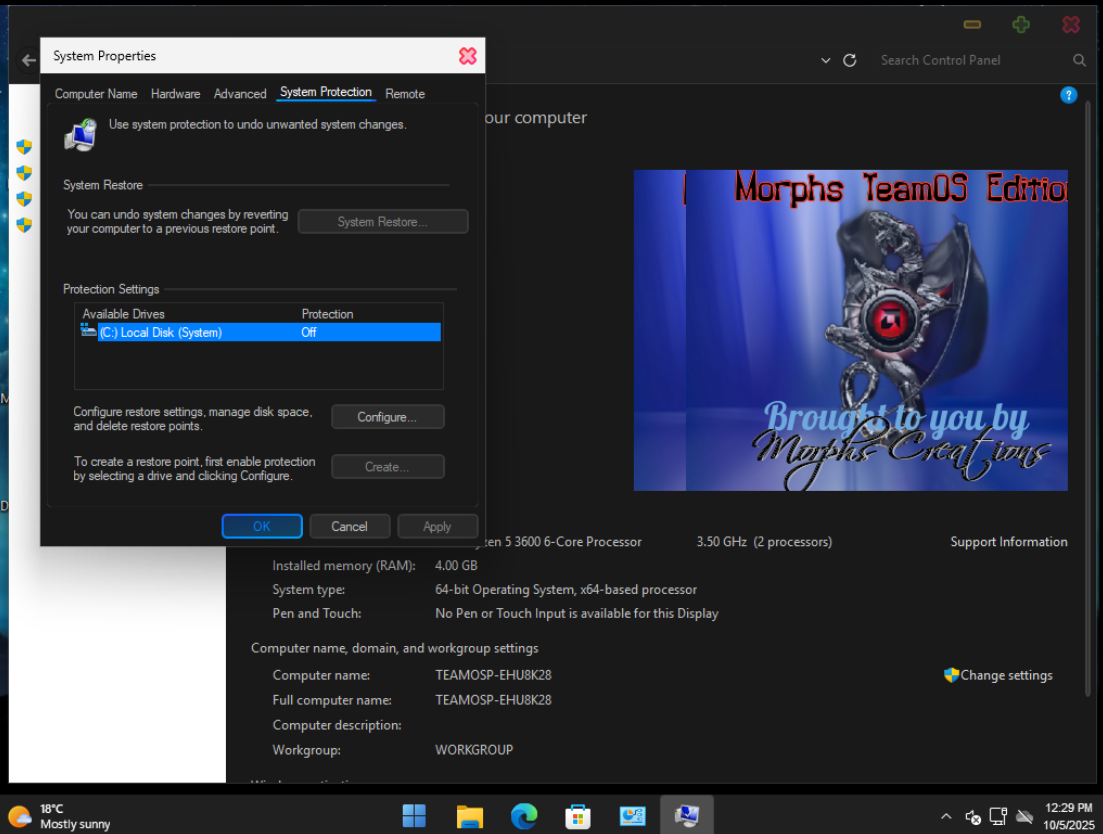Open Microsoft Store from the taskbar

[578, 816]
